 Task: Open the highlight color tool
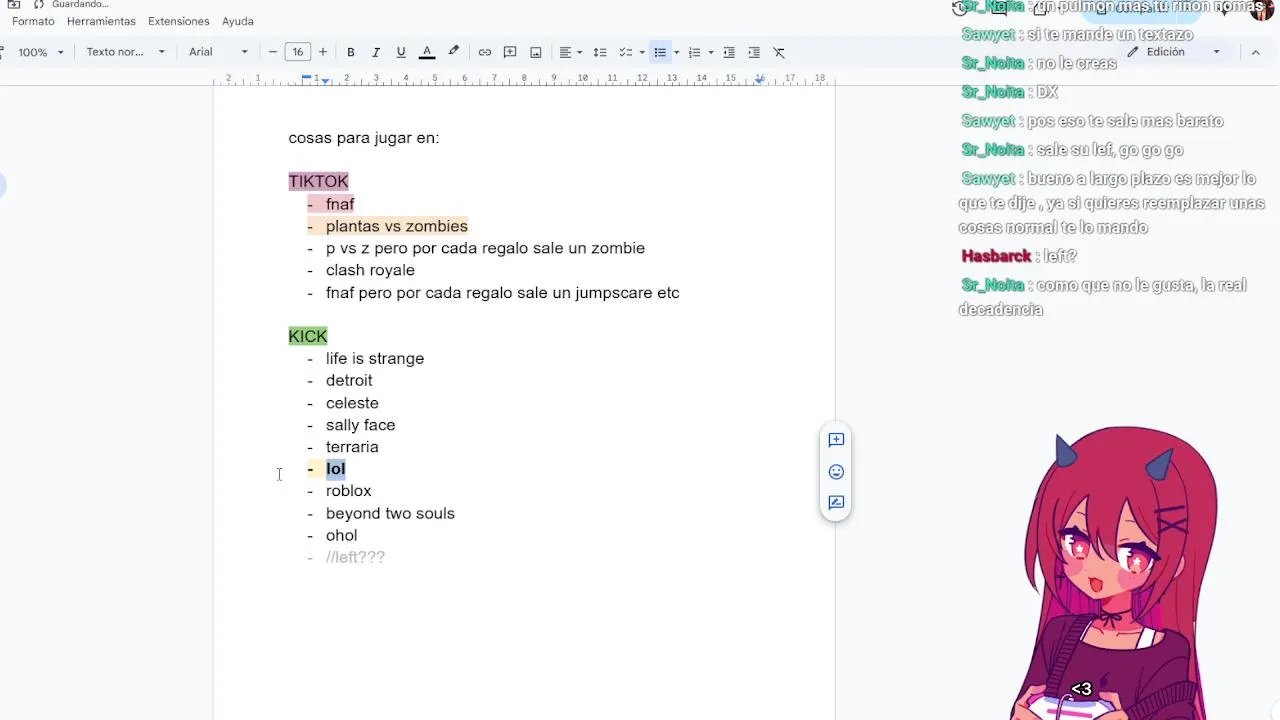[x=453, y=52]
